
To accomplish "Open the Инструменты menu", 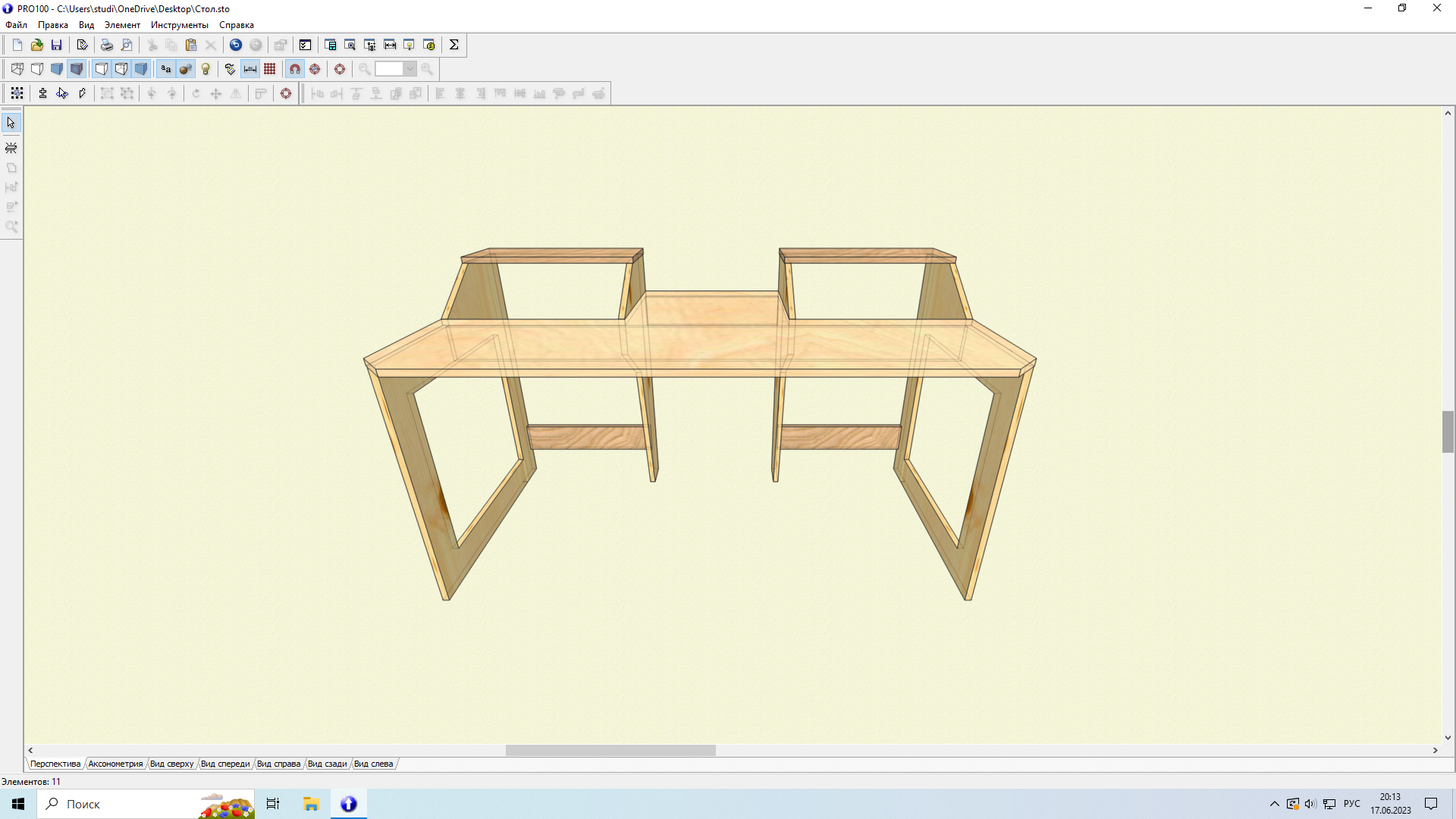I will coord(179,25).
